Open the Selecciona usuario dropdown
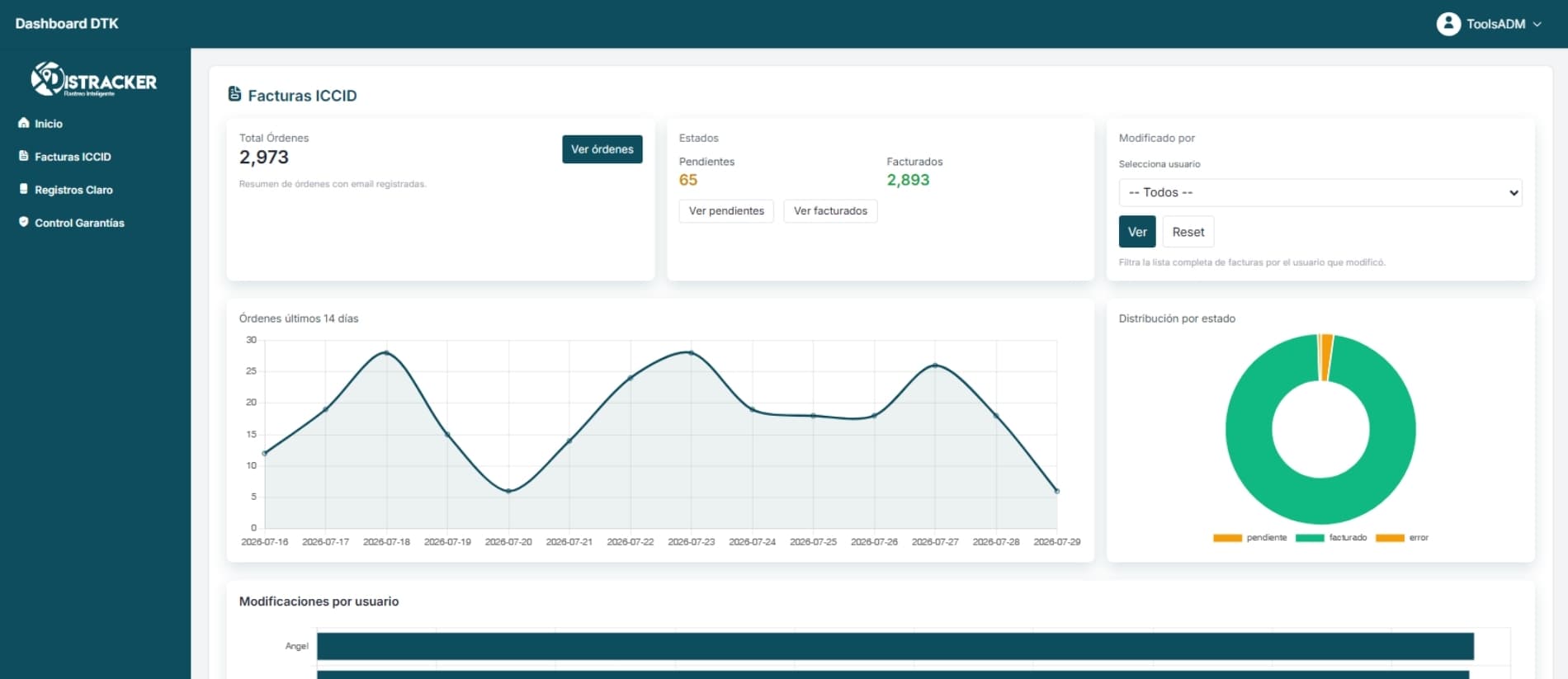1568x679 pixels. coord(1320,192)
